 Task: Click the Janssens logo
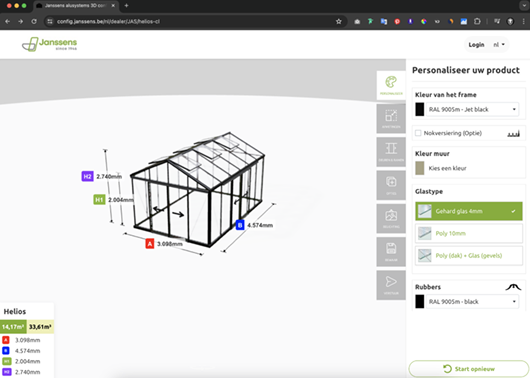pyautogui.click(x=49, y=44)
